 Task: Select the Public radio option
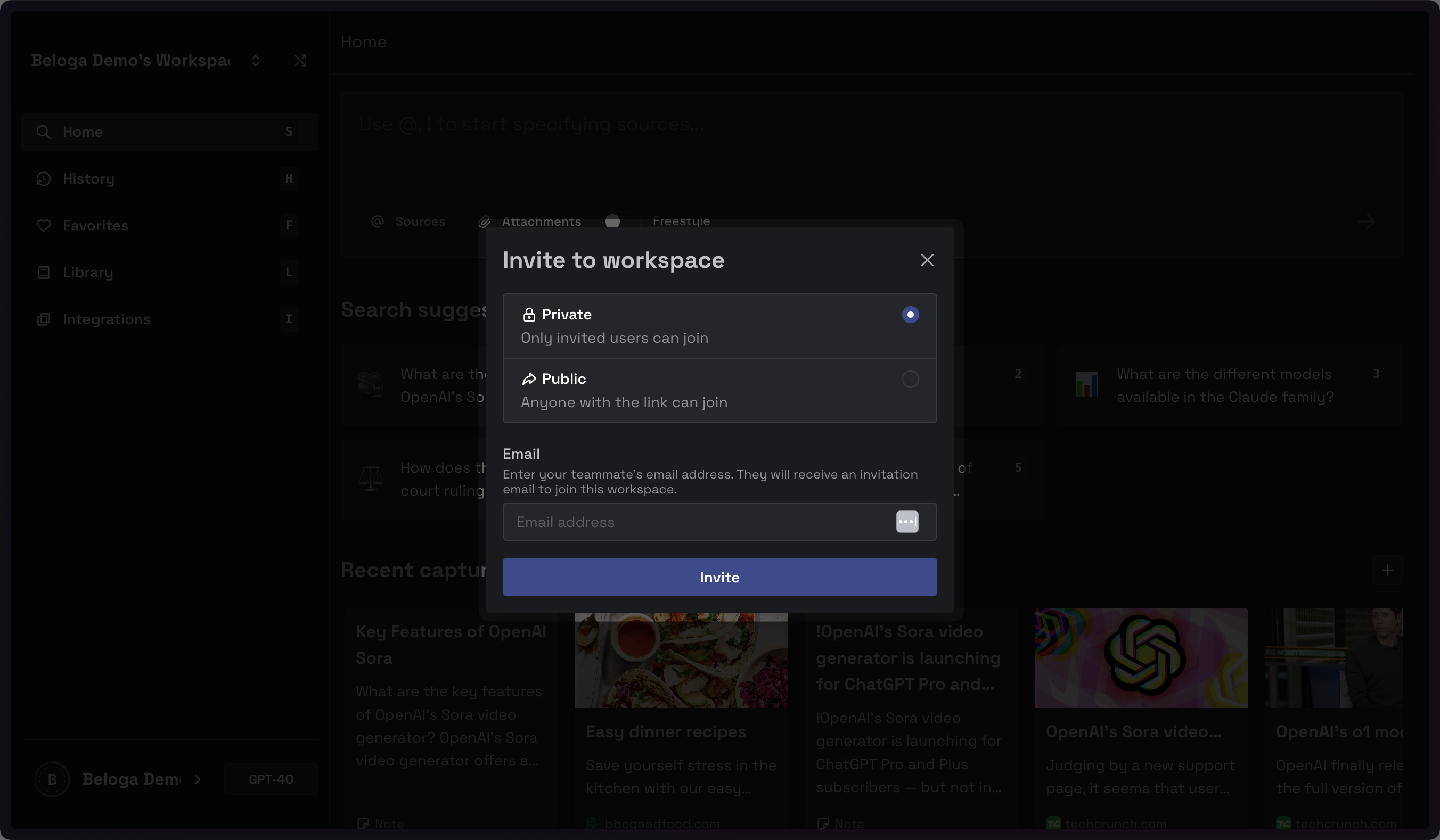click(910, 379)
